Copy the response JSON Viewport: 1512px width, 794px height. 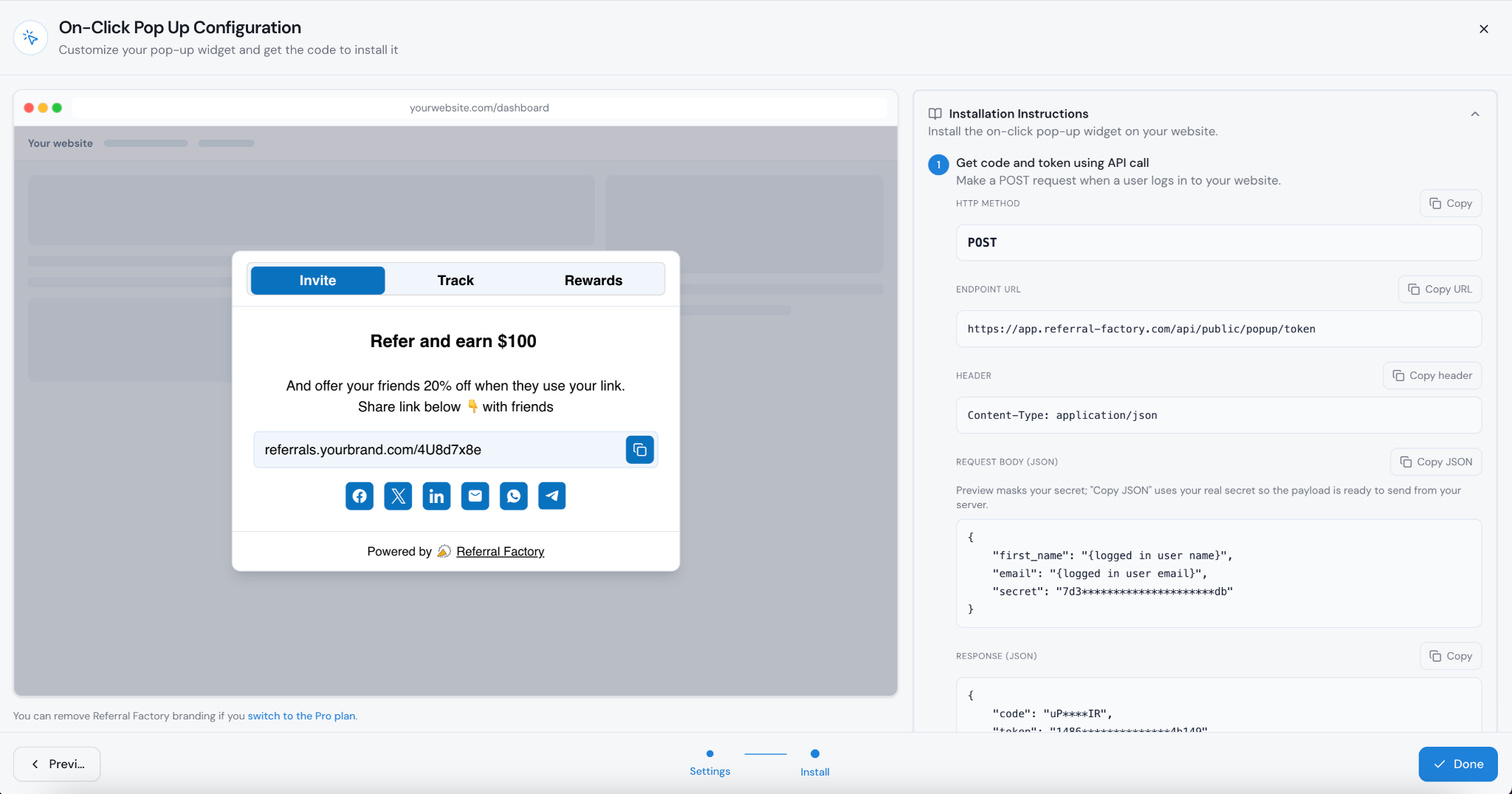point(1450,656)
